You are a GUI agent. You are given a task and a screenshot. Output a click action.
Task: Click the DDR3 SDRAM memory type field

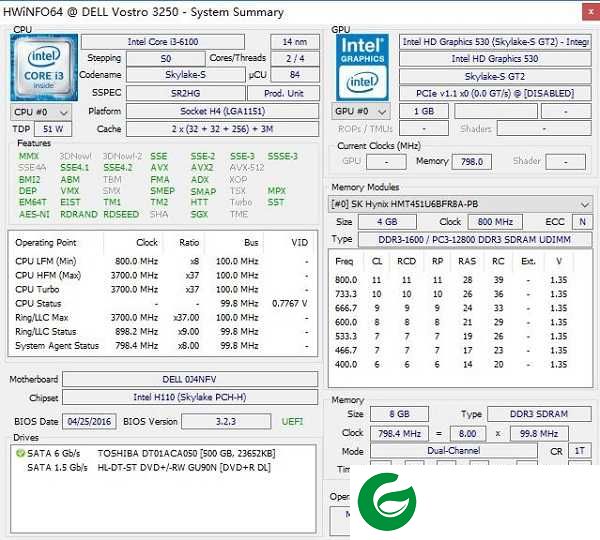pyautogui.click(x=539, y=414)
